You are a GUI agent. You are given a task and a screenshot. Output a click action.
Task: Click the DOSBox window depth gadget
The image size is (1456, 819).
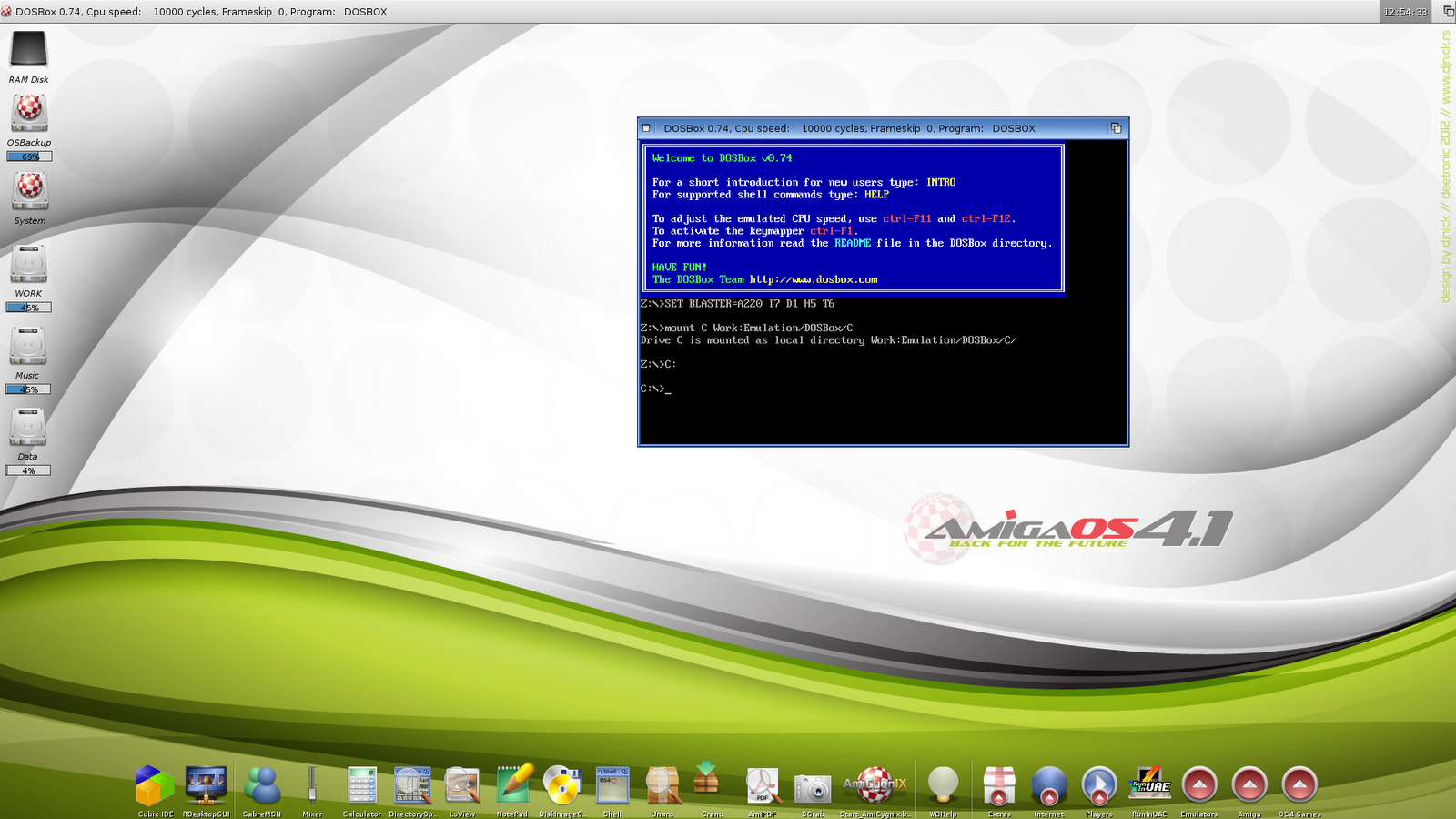click(1117, 128)
